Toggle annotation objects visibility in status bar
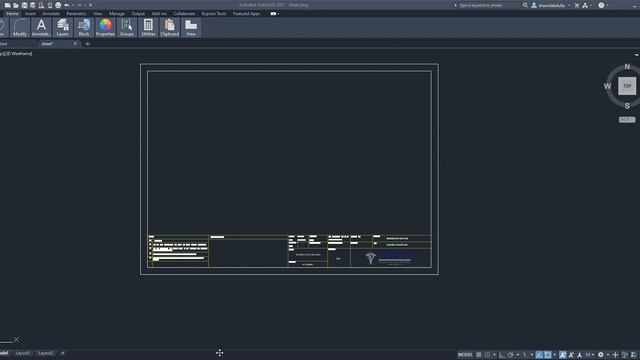640x360 pixels. pyautogui.click(x=562, y=355)
